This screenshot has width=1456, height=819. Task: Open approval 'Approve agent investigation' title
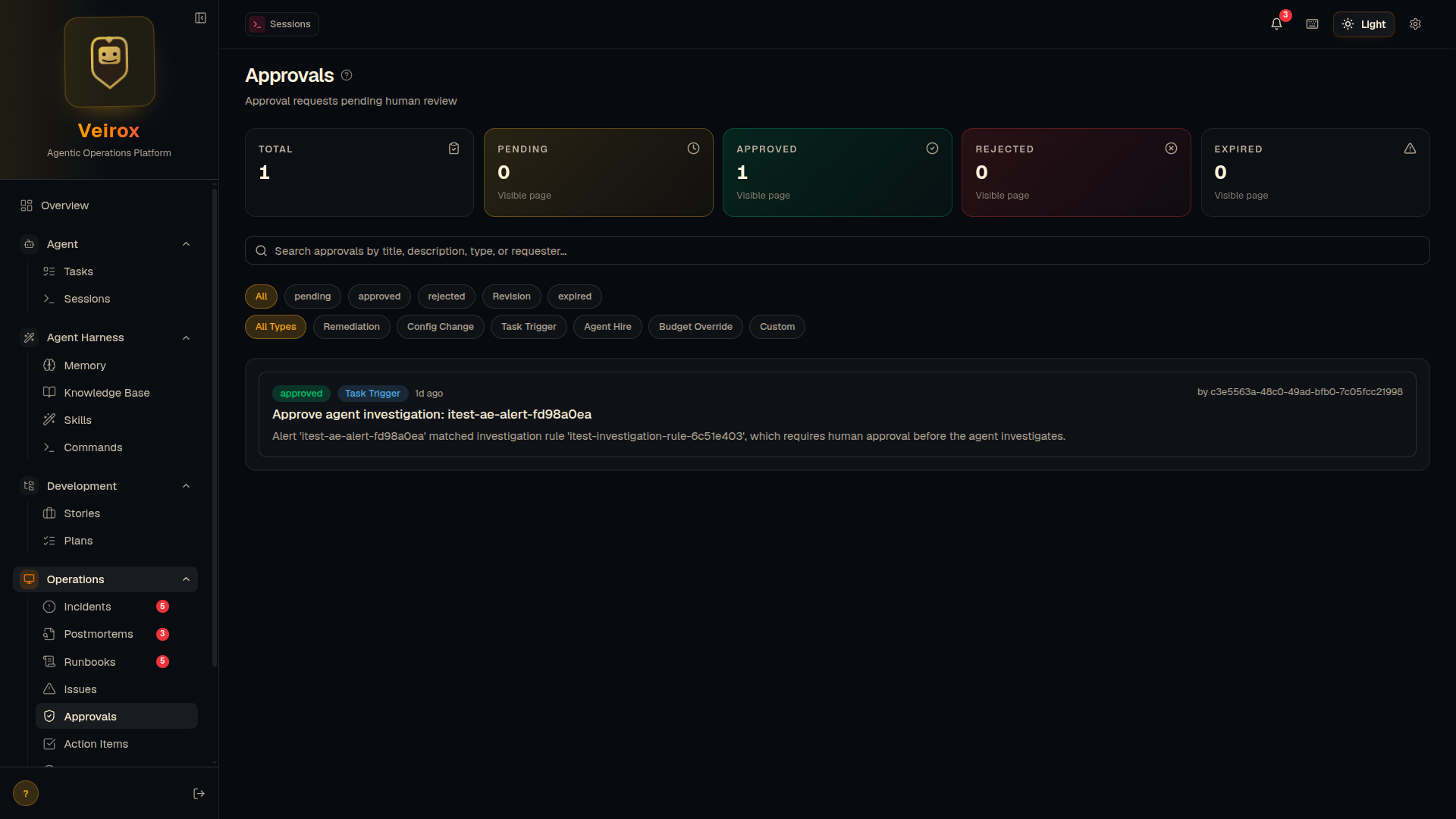tap(431, 414)
